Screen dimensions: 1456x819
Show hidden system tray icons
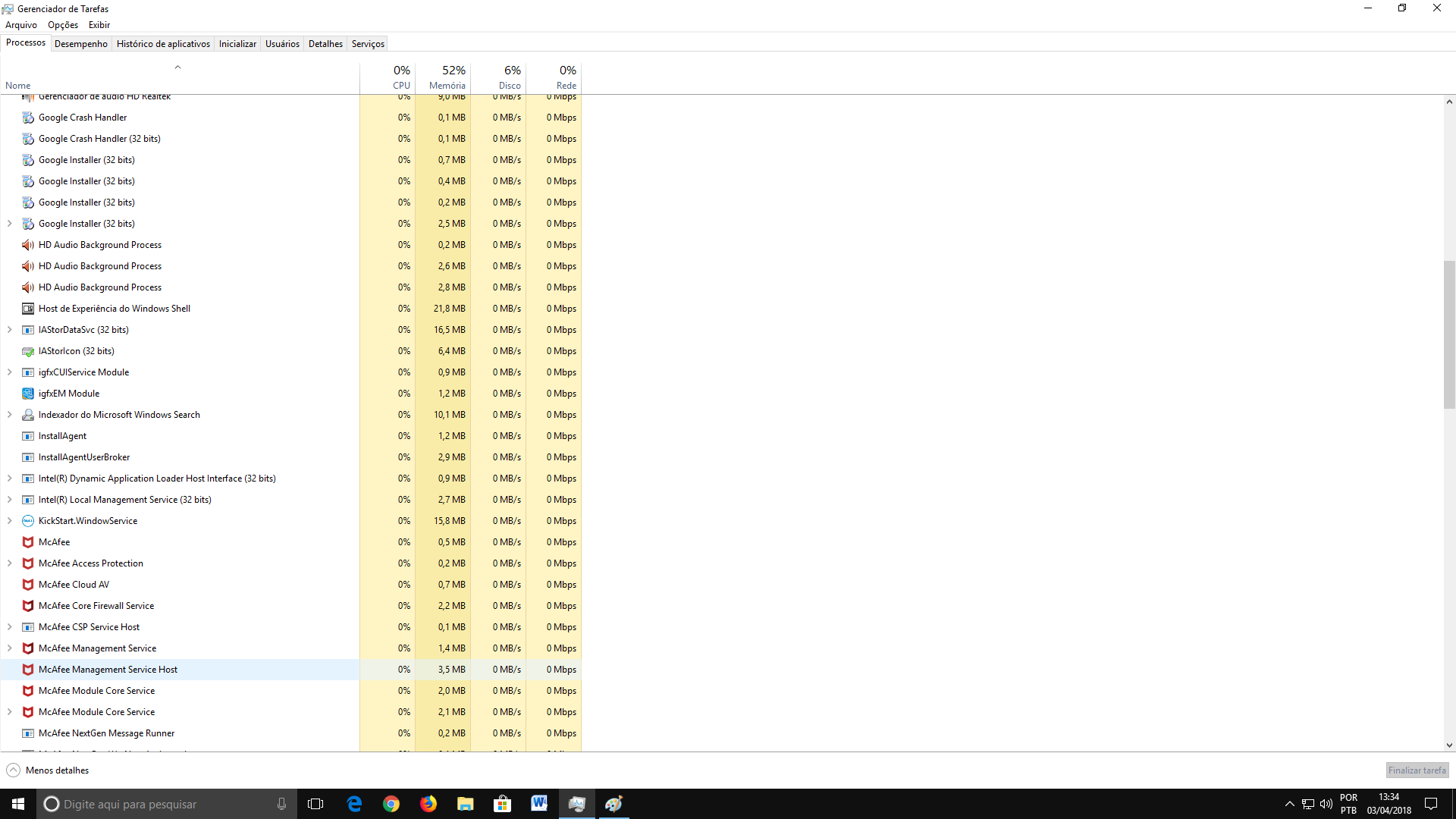(1290, 804)
